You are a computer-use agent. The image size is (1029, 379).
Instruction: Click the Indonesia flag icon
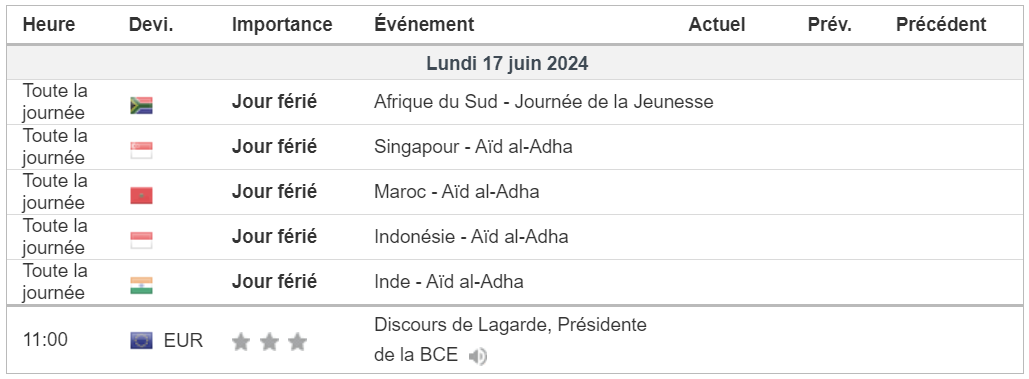point(141,240)
